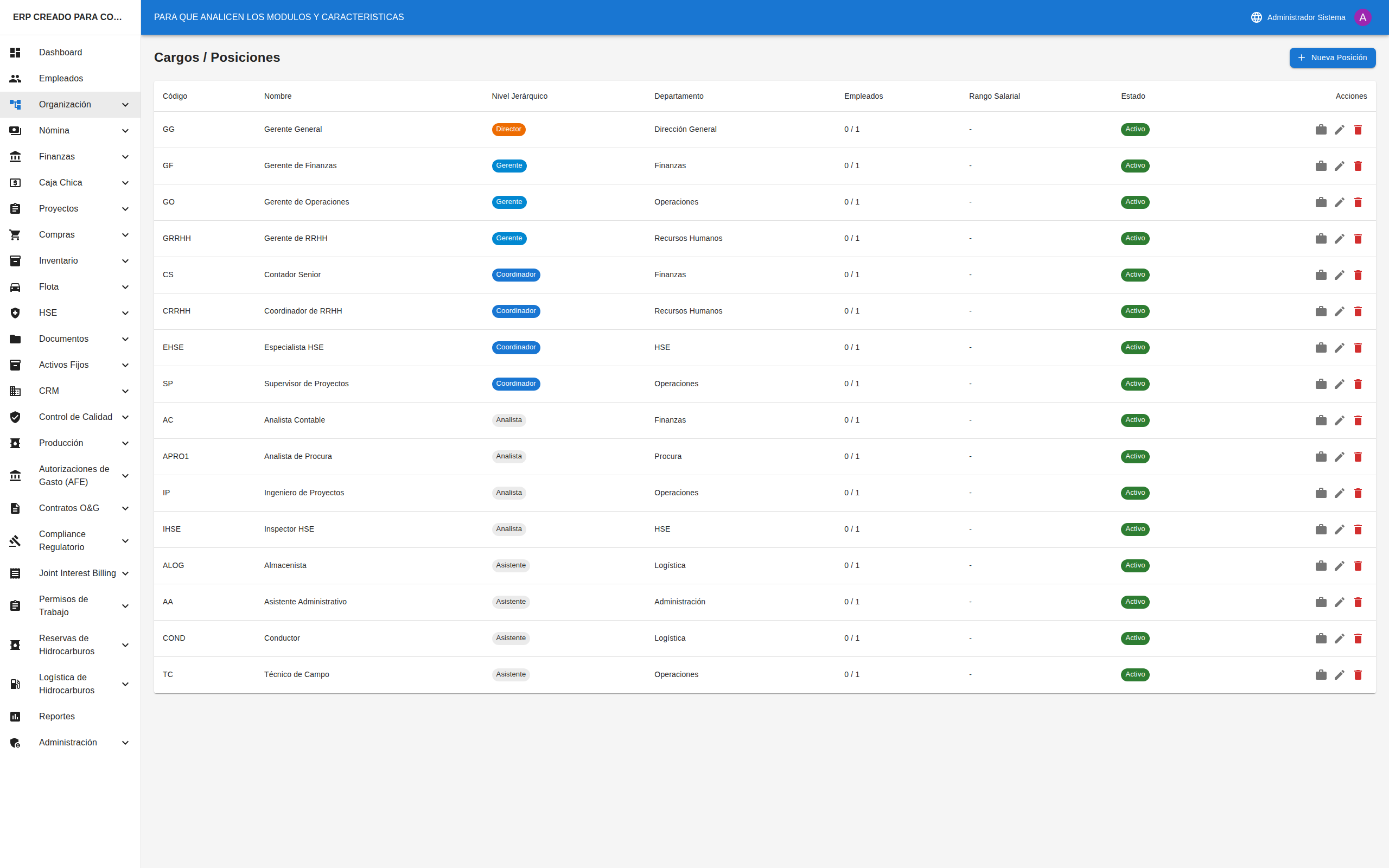Delete the Conductor position row
The image size is (1389, 868).
pos(1358,639)
